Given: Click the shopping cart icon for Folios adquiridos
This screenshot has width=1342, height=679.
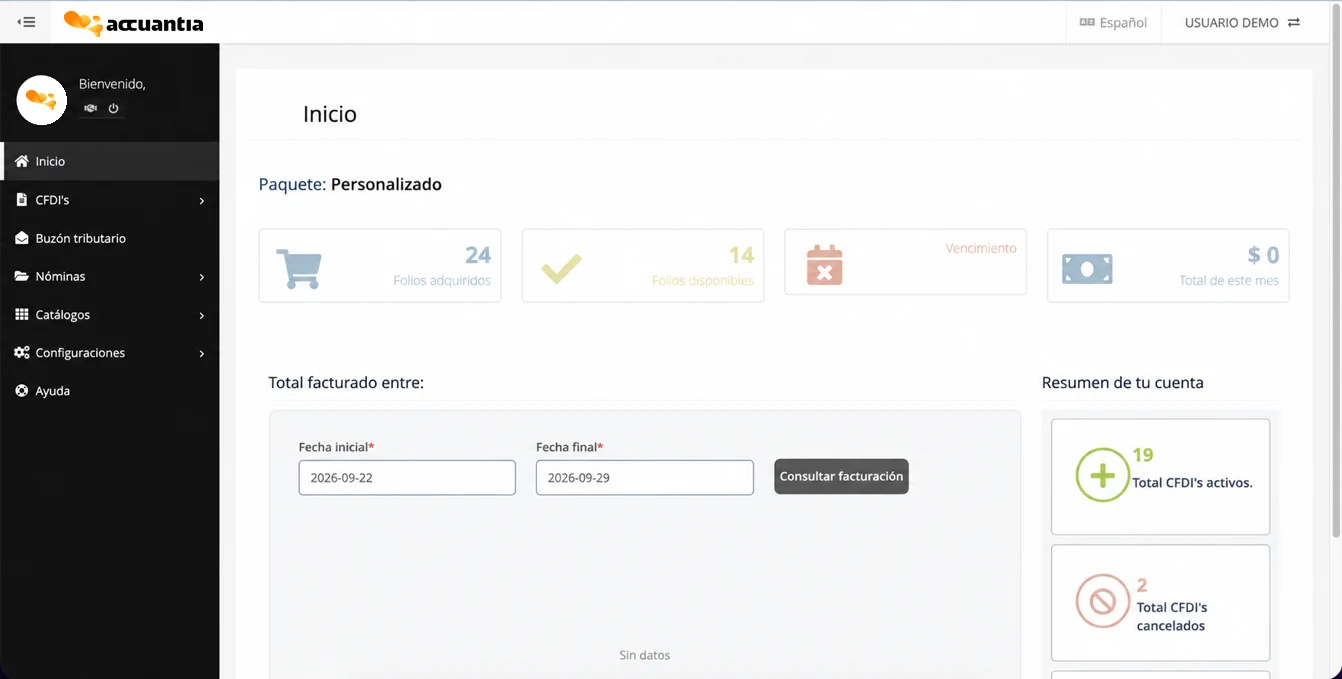Looking at the screenshot, I should pos(298,268).
